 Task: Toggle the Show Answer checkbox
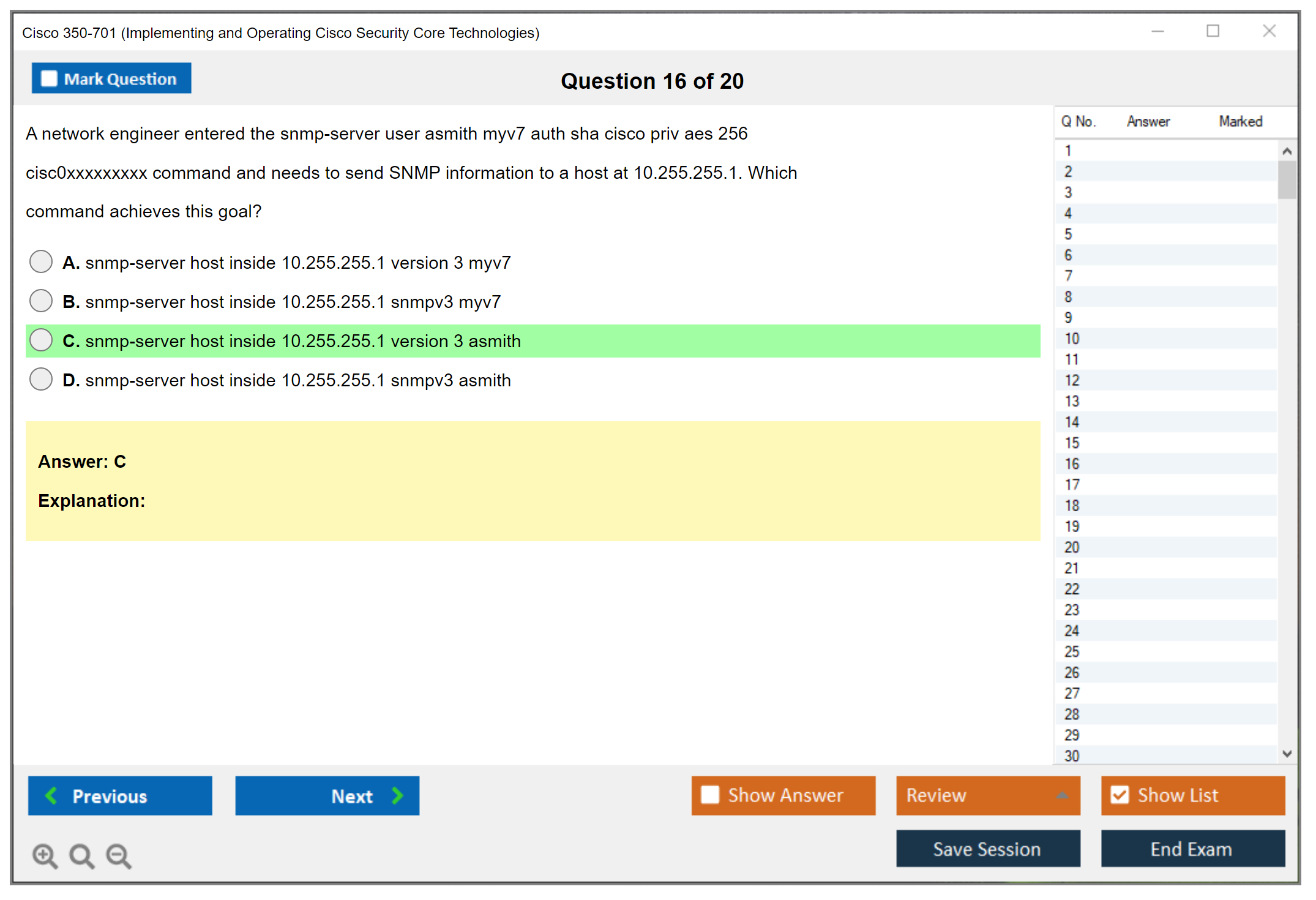pyautogui.click(x=710, y=795)
